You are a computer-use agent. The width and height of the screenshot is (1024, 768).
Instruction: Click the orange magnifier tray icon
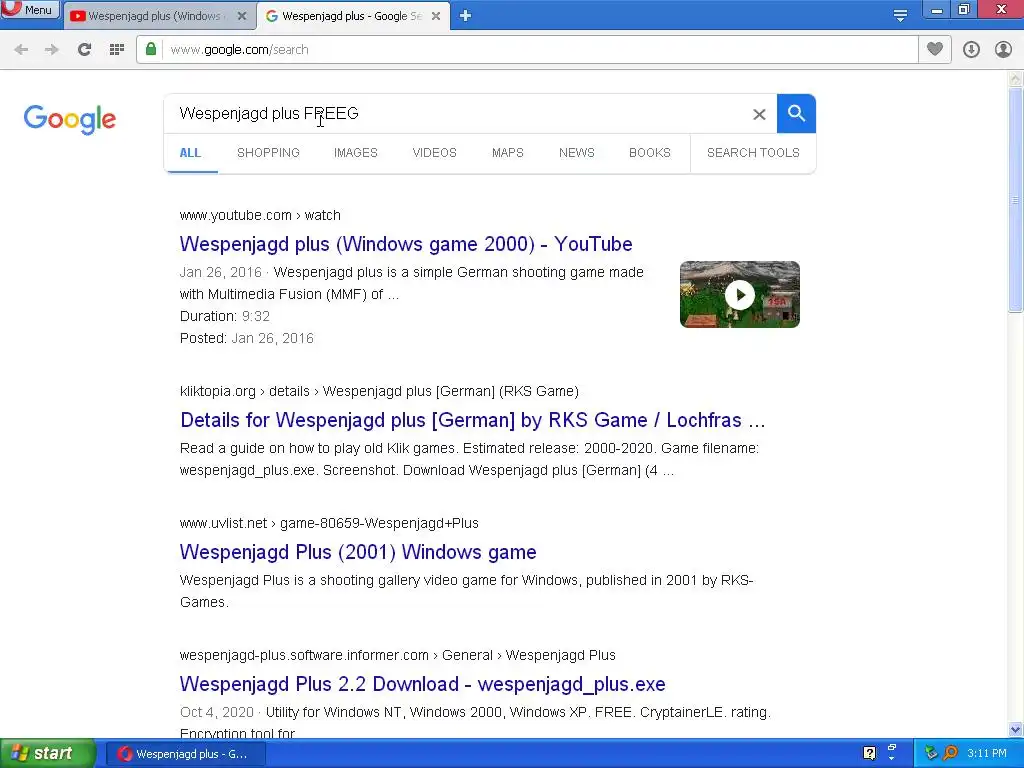[950, 754]
